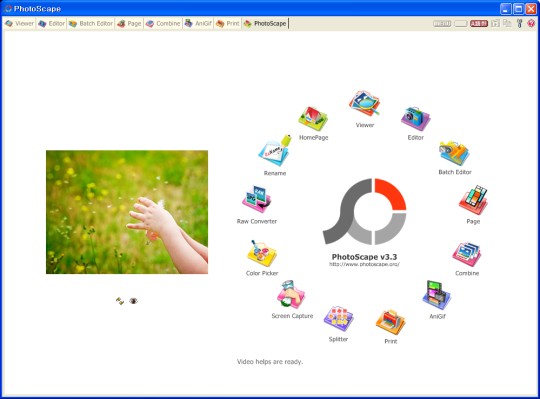This screenshot has height=399, width=540.
Task: Launch the Color Picker tool
Action: click(x=262, y=254)
